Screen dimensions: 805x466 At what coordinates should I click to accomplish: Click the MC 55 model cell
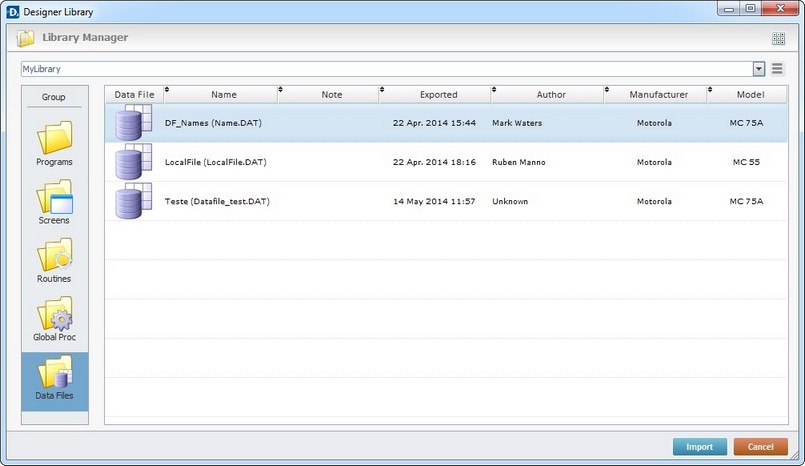[746, 162]
